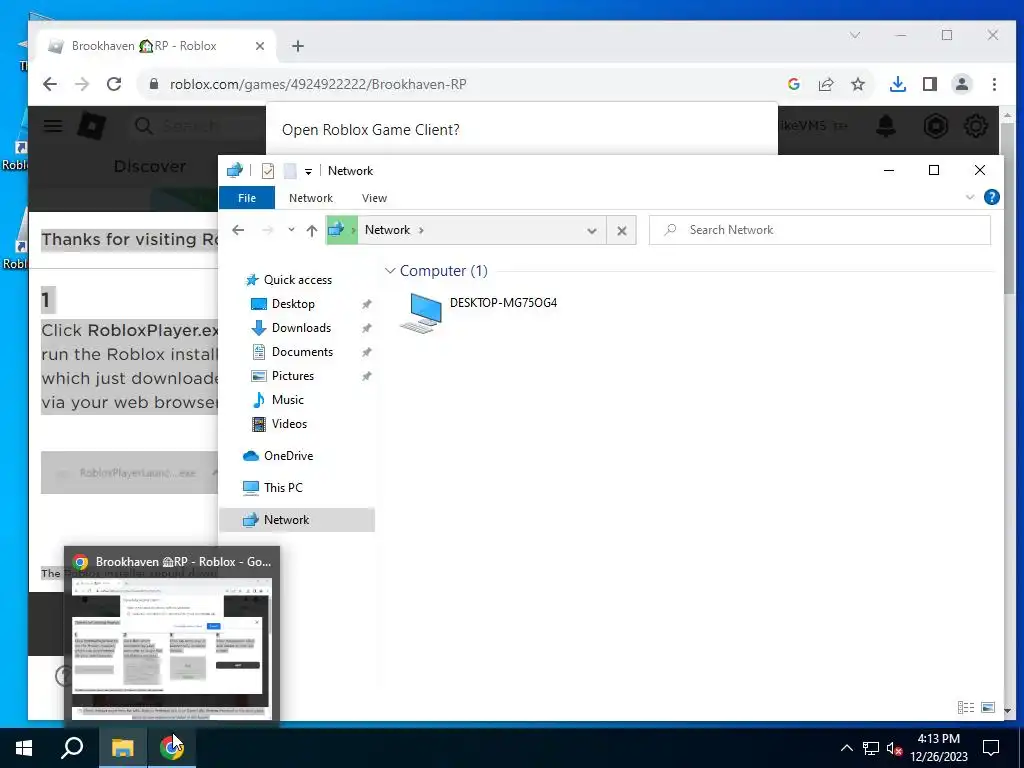
Task: Open the Windows Start menu
Action: (24, 748)
